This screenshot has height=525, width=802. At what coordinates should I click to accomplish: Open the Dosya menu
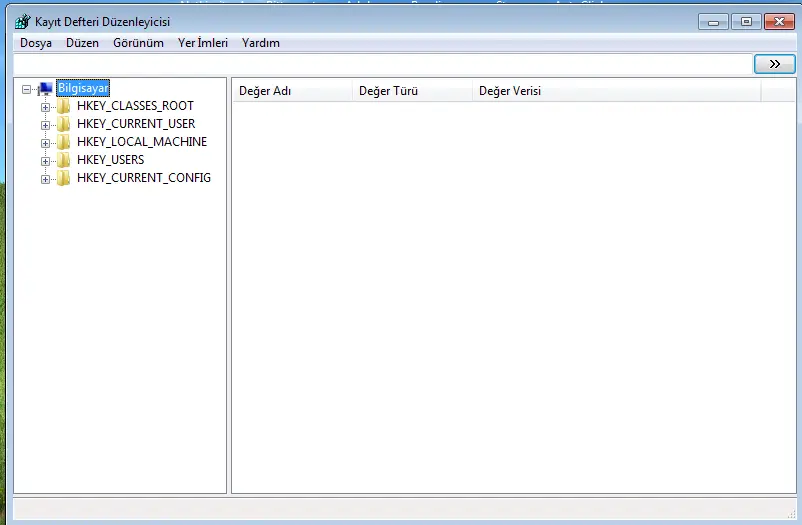36,43
